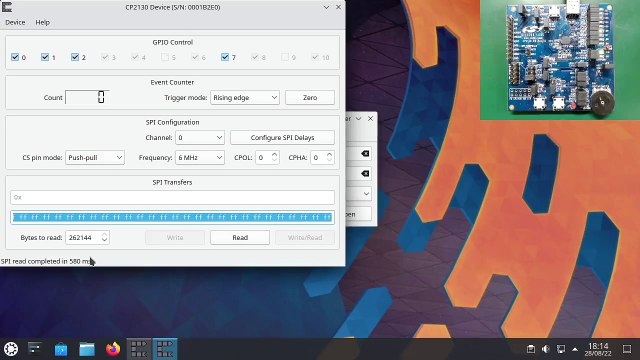The image size is (640, 360).
Task: Open the Dolphin file manager
Action: tap(87, 349)
